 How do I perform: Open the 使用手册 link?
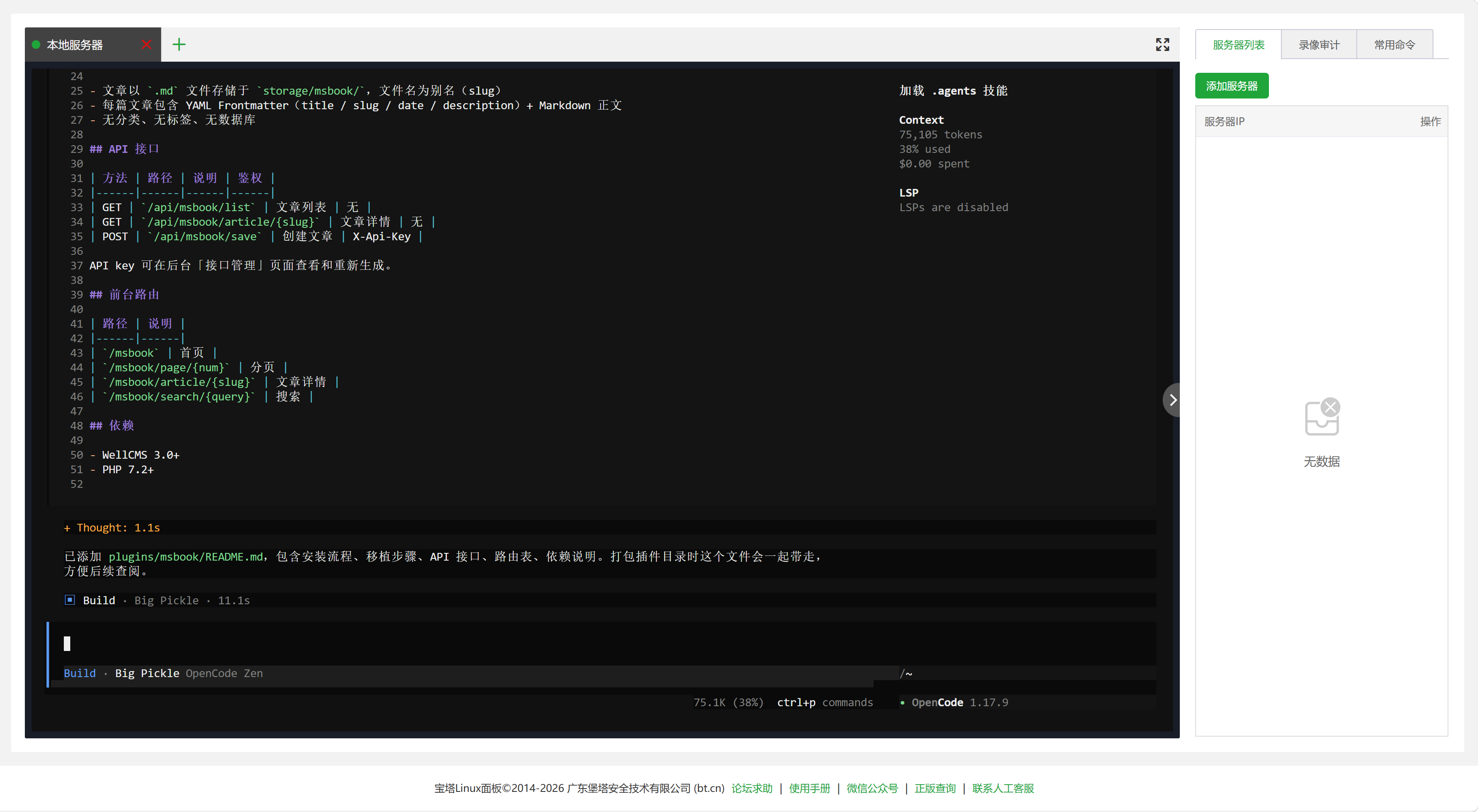(x=810, y=788)
